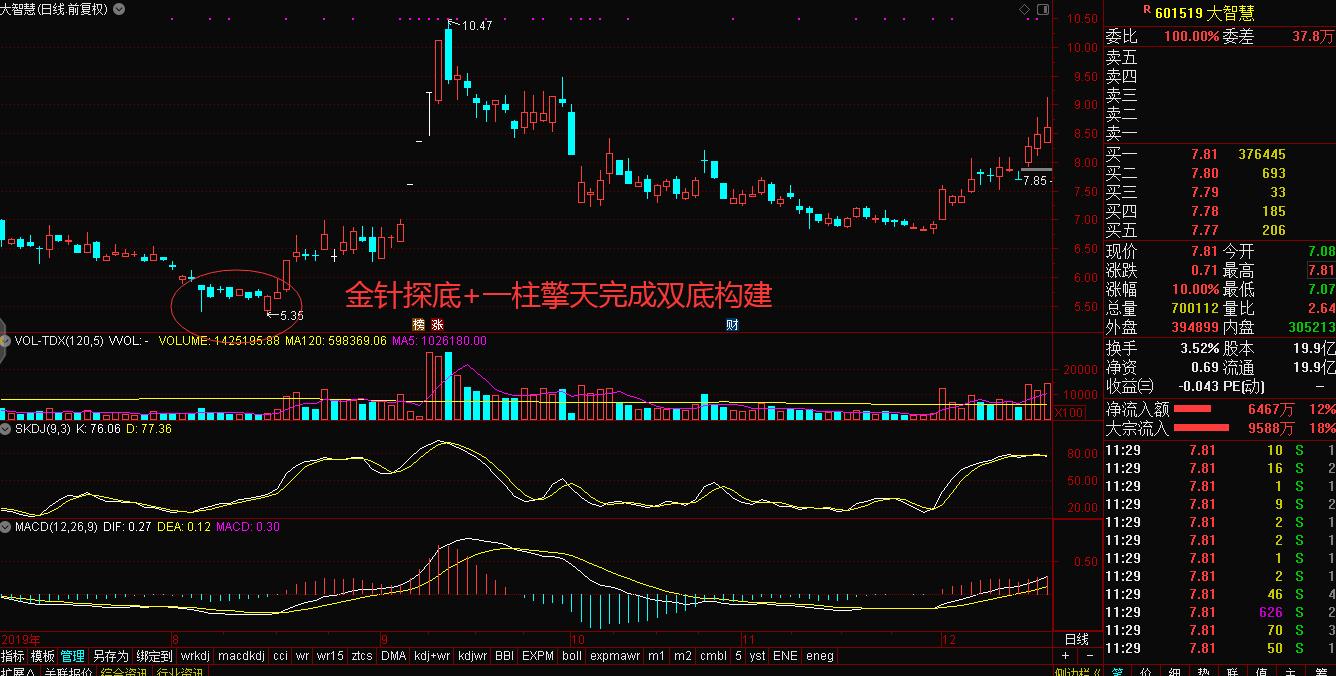Viewport: 1336px width, 676px height.
Task: Toggle the 管理 option in indicator bar
Action: (x=73, y=656)
